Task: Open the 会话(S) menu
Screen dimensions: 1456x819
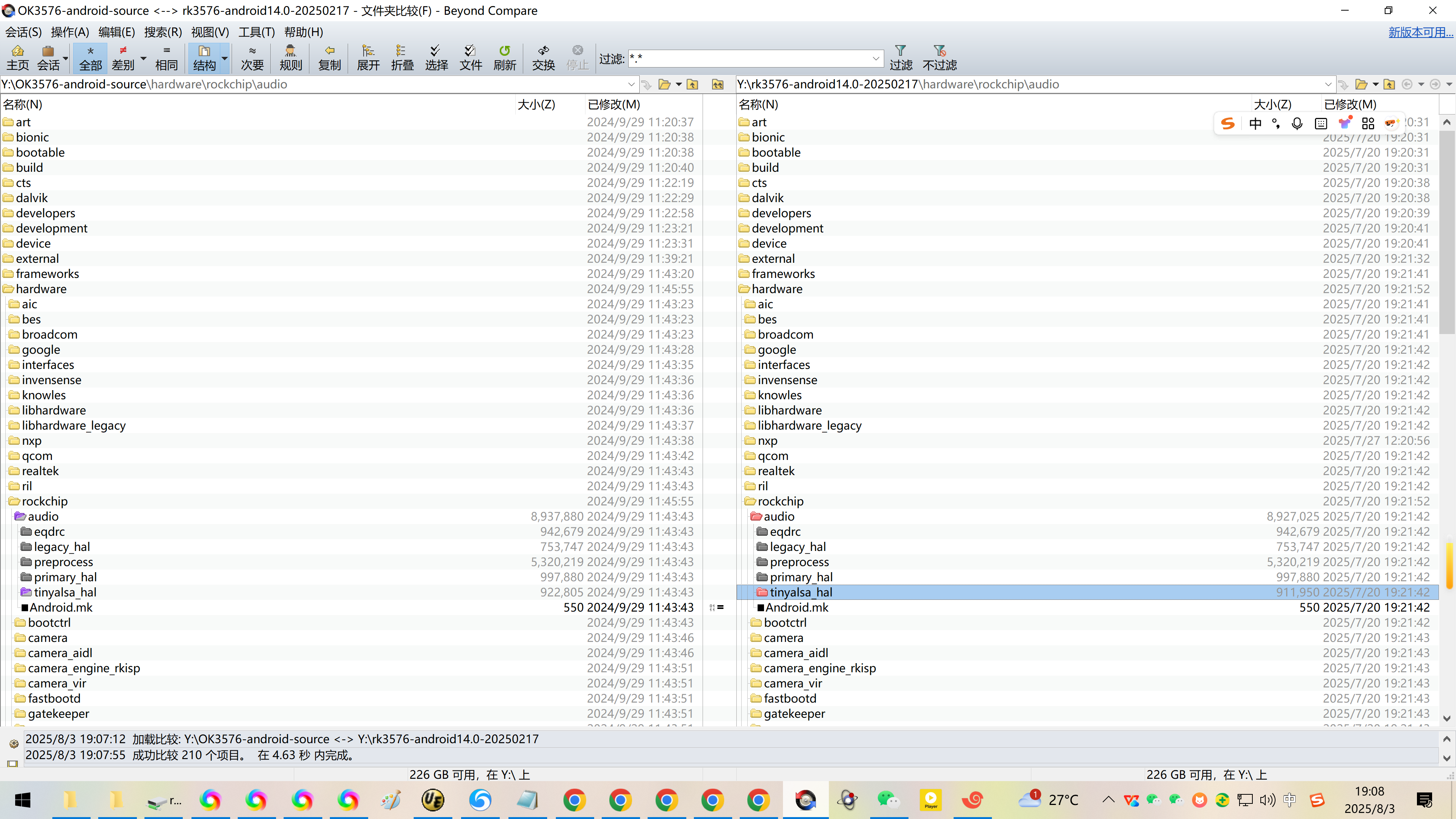Action: (23, 32)
